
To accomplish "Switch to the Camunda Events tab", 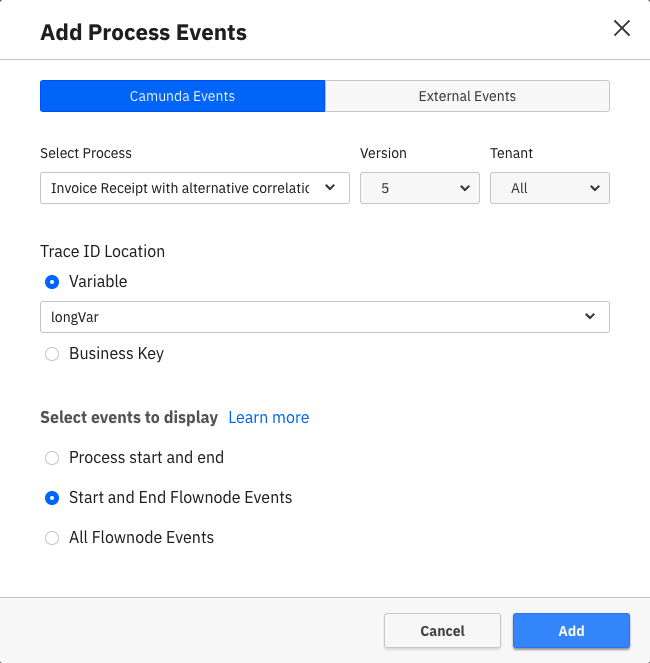I will 182,96.
